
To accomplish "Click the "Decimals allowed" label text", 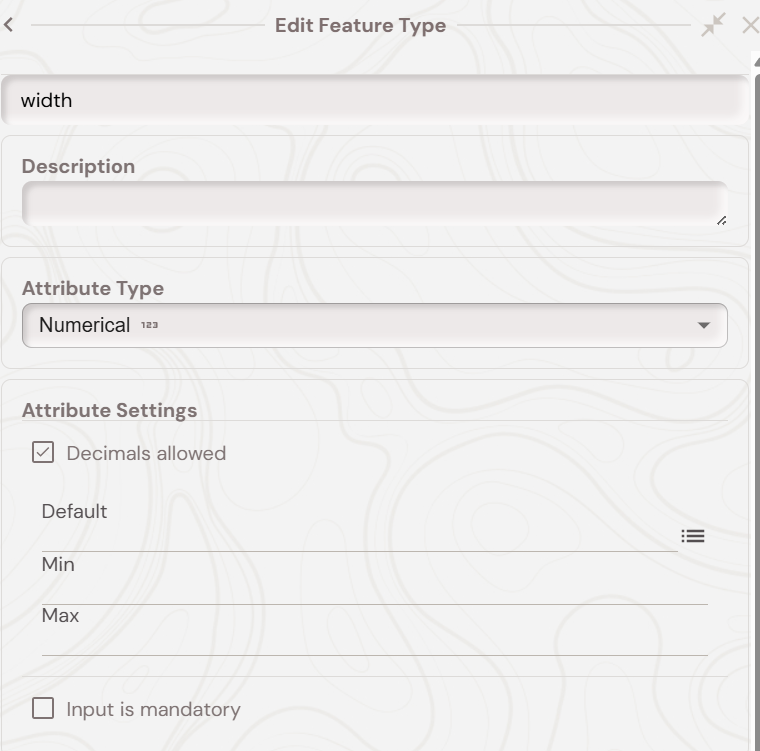I will [146, 453].
